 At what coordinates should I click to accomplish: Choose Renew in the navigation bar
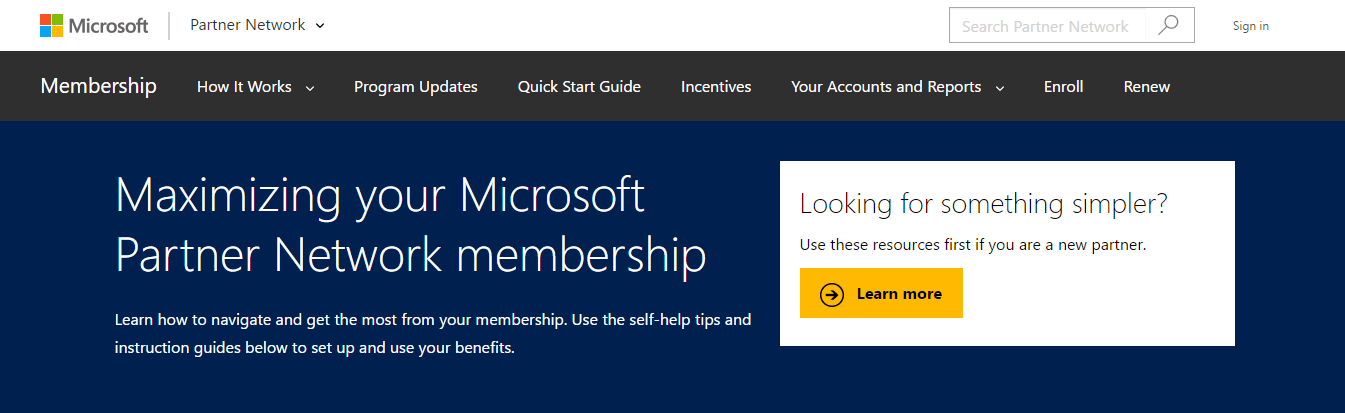pyautogui.click(x=1146, y=87)
